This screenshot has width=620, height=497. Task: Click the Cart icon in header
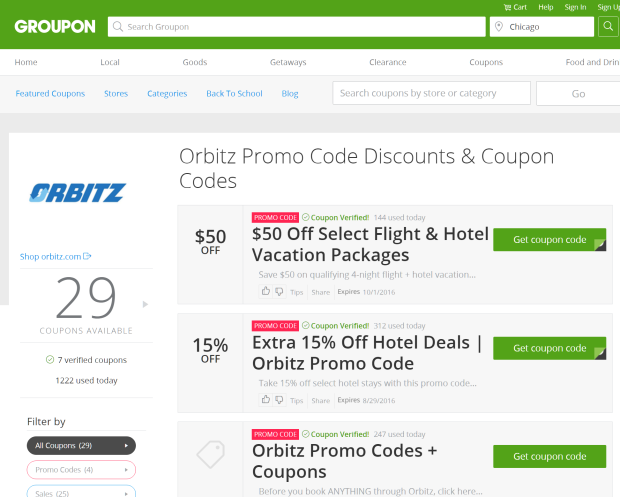pyautogui.click(x=507, y=7)
